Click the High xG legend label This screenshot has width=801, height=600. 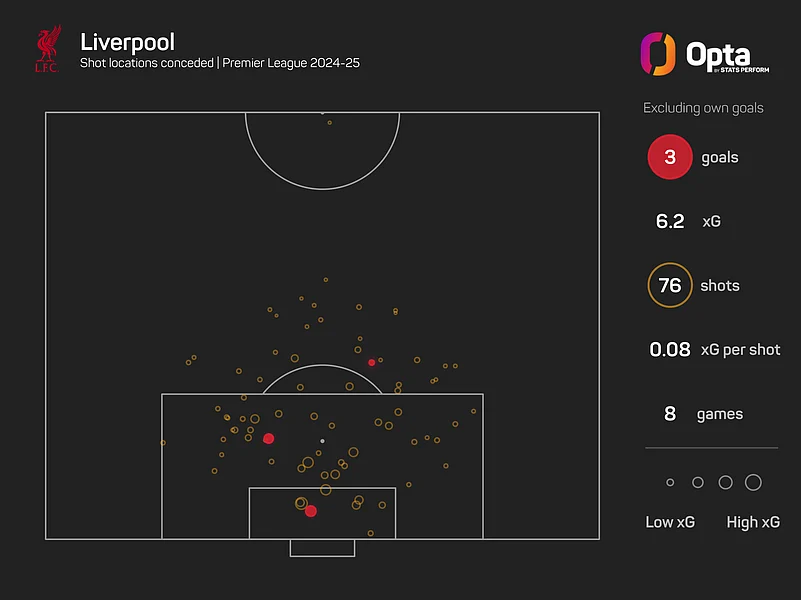point(753,522)
